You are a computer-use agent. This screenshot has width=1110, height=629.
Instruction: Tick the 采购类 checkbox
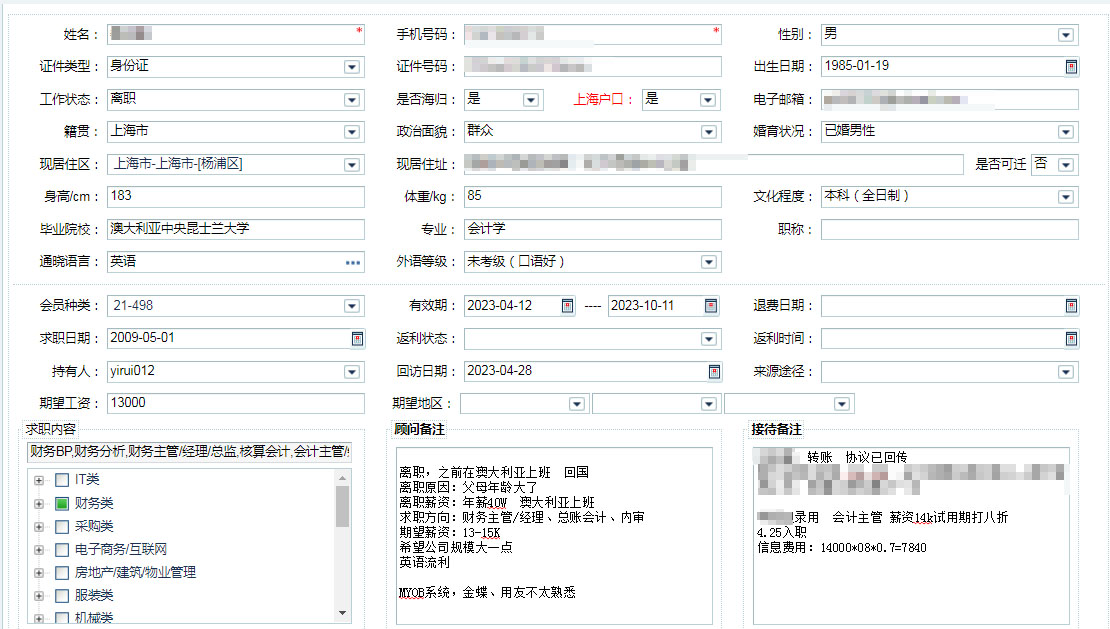pos(62,526)
